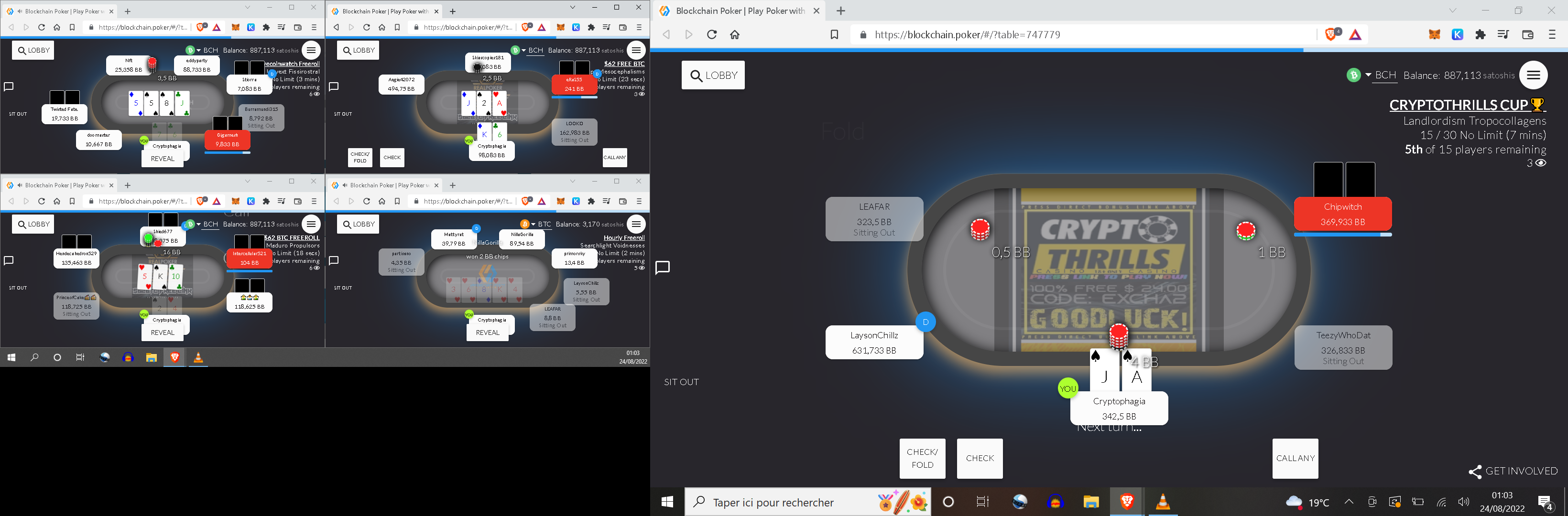Open new tab in CRYPTOTHRILLS CUP window
This screenshot has height=516, width=1568.
[840, 11]
